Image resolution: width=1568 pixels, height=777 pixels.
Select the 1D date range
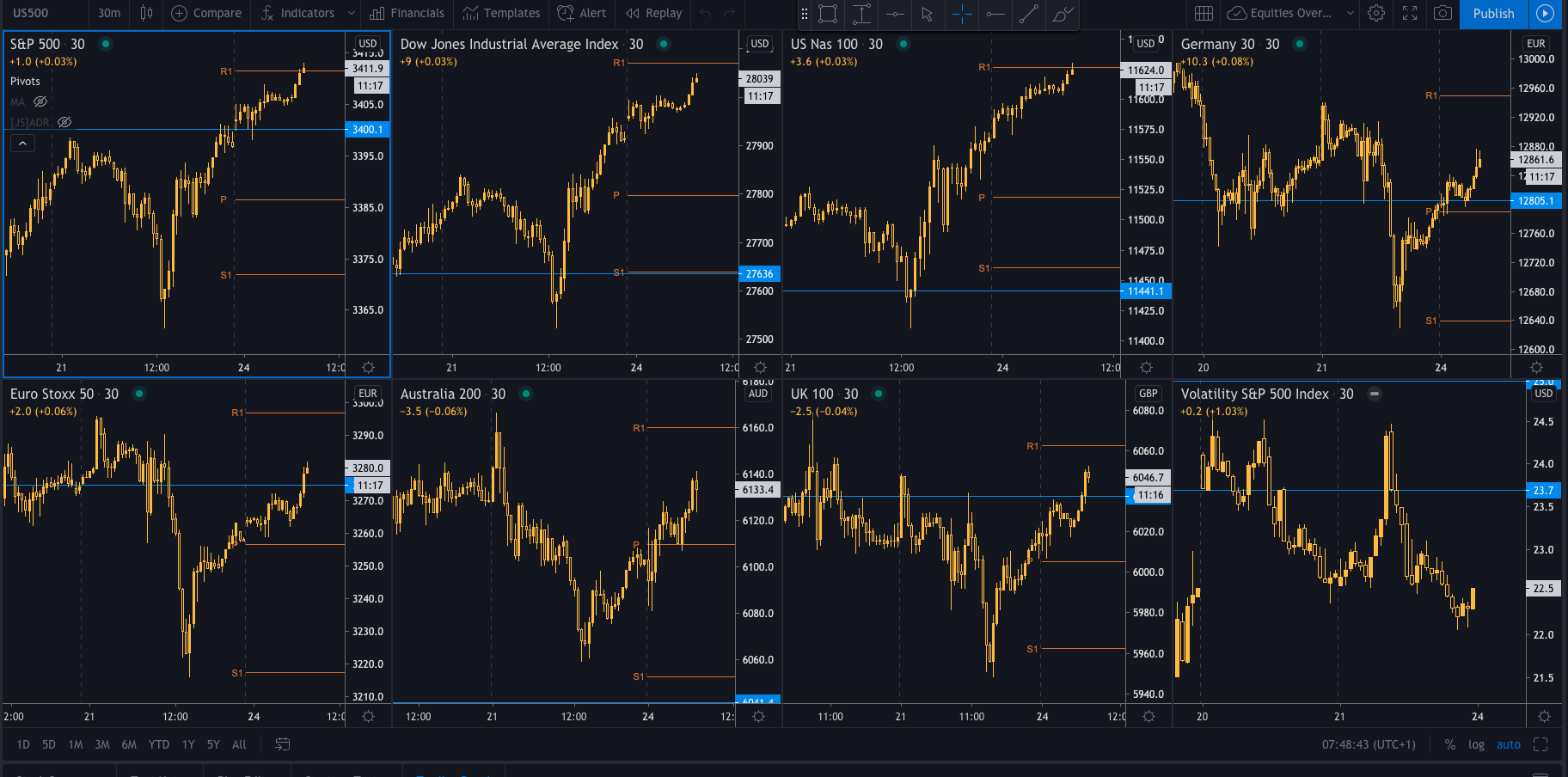pyautogui.click(x=23, y=744)
